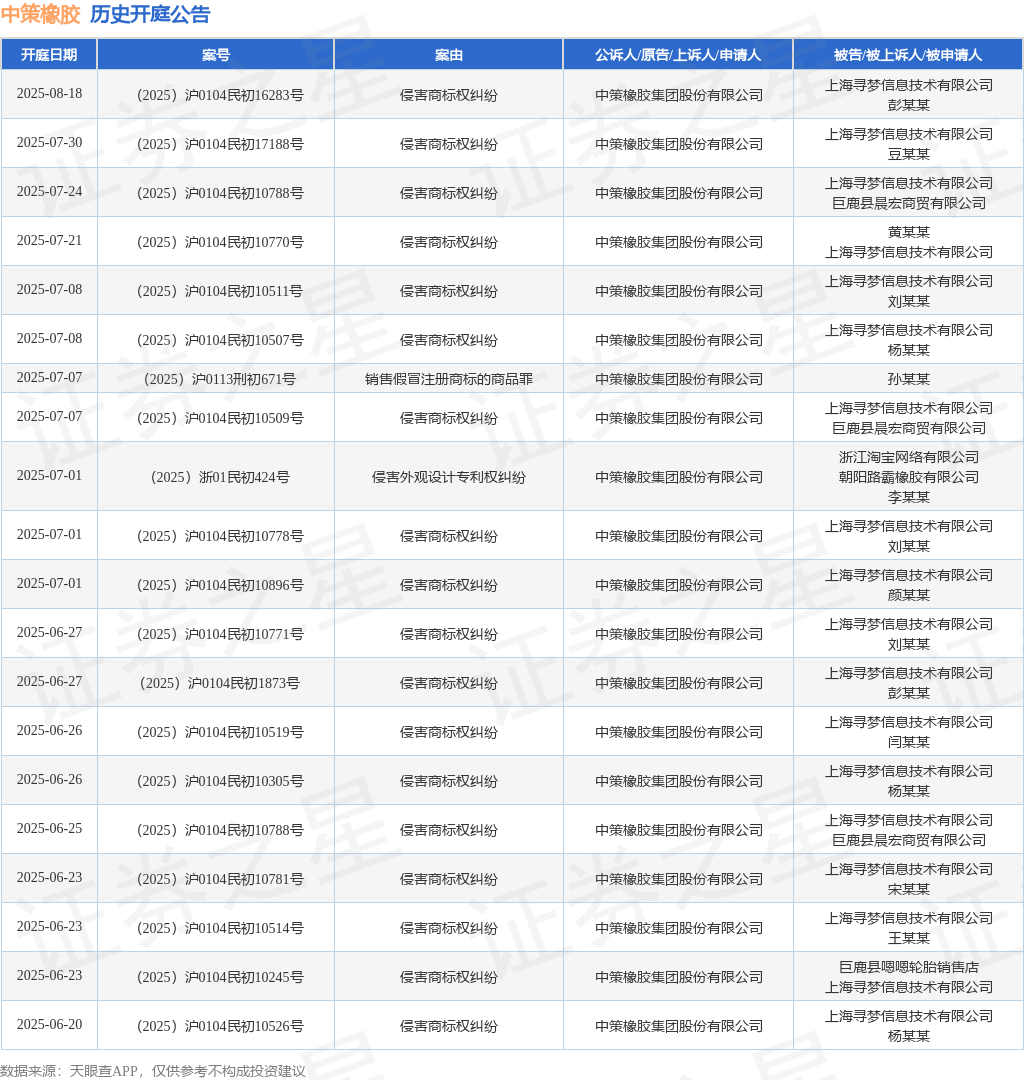
Task: Select the date 2025-06-25
Action: coord(49,829)
